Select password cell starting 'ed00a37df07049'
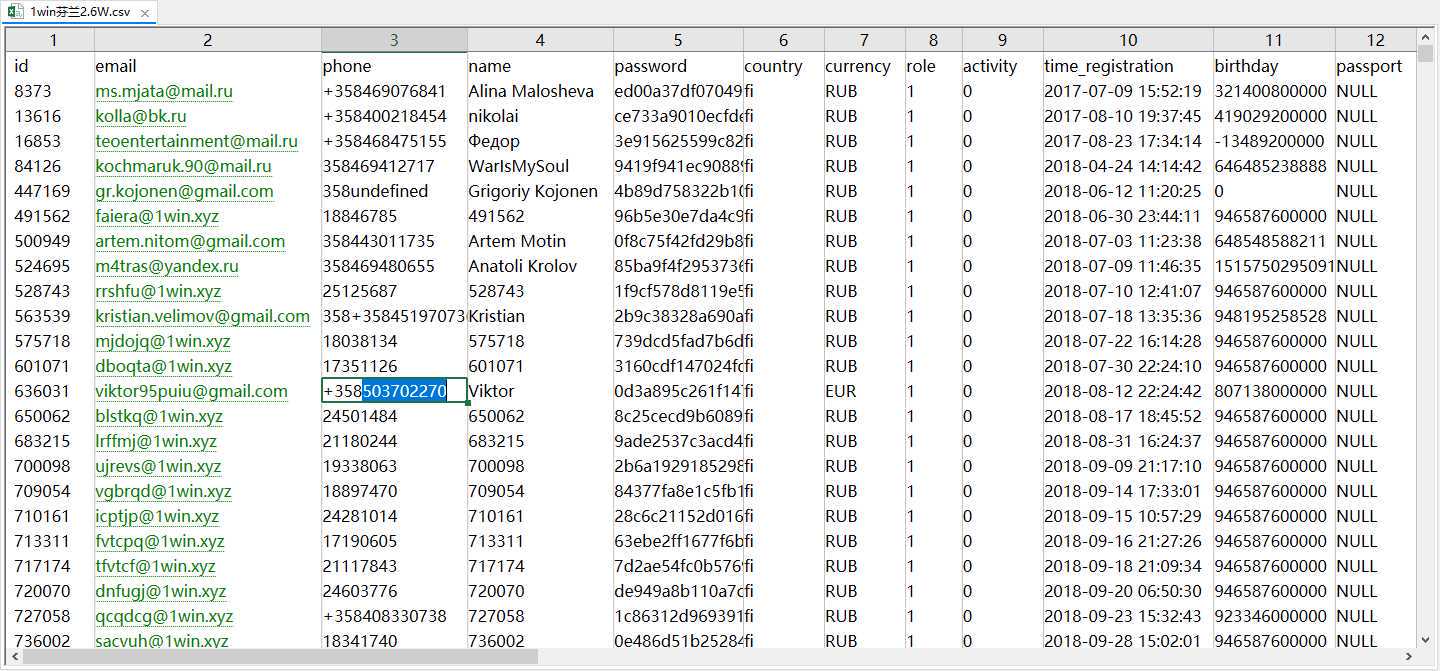The height and width of the screenshot is (671, 1440). click(x=678, y=91)
